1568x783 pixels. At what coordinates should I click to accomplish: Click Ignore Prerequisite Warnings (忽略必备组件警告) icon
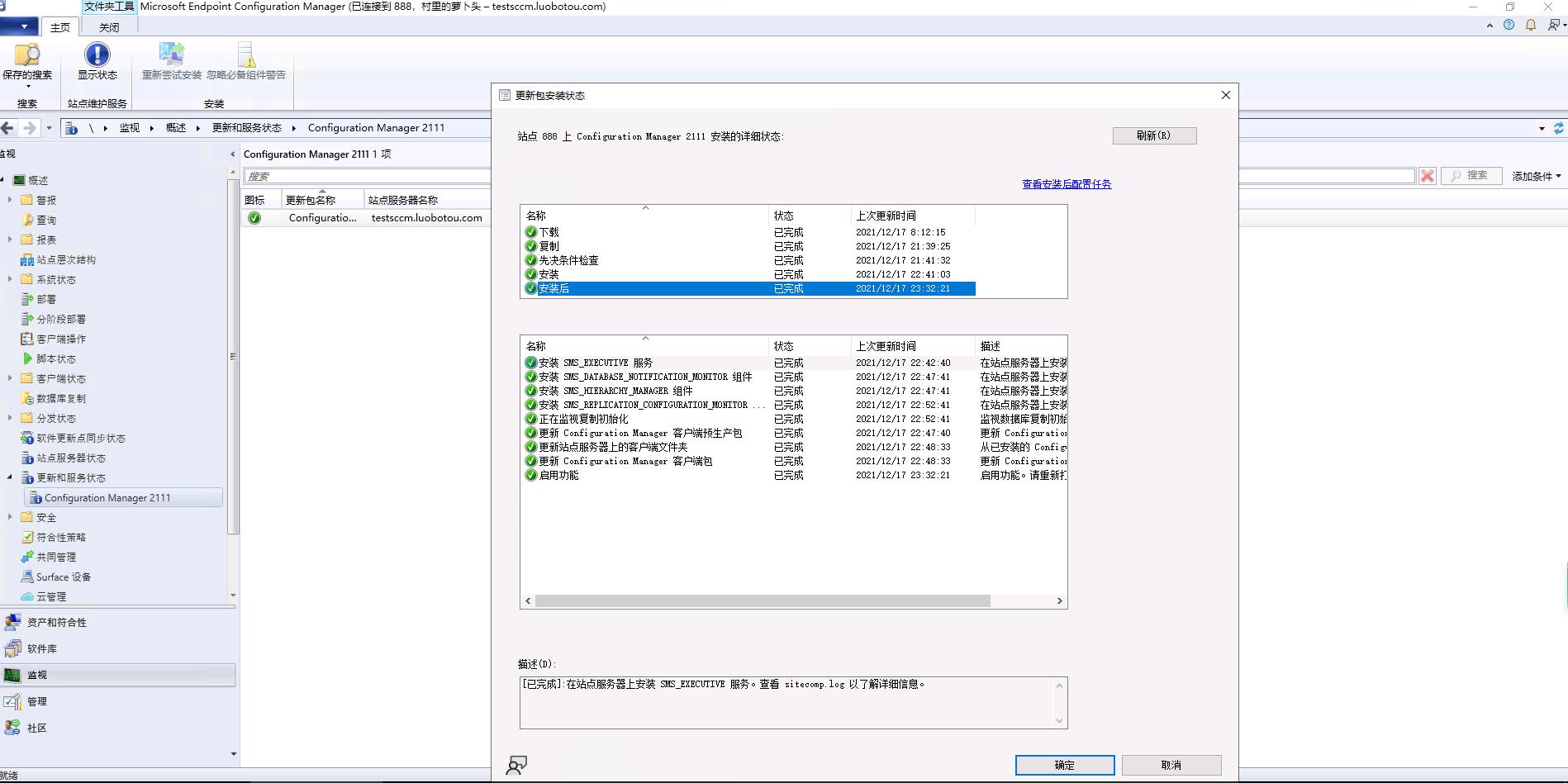coord(246,62)
